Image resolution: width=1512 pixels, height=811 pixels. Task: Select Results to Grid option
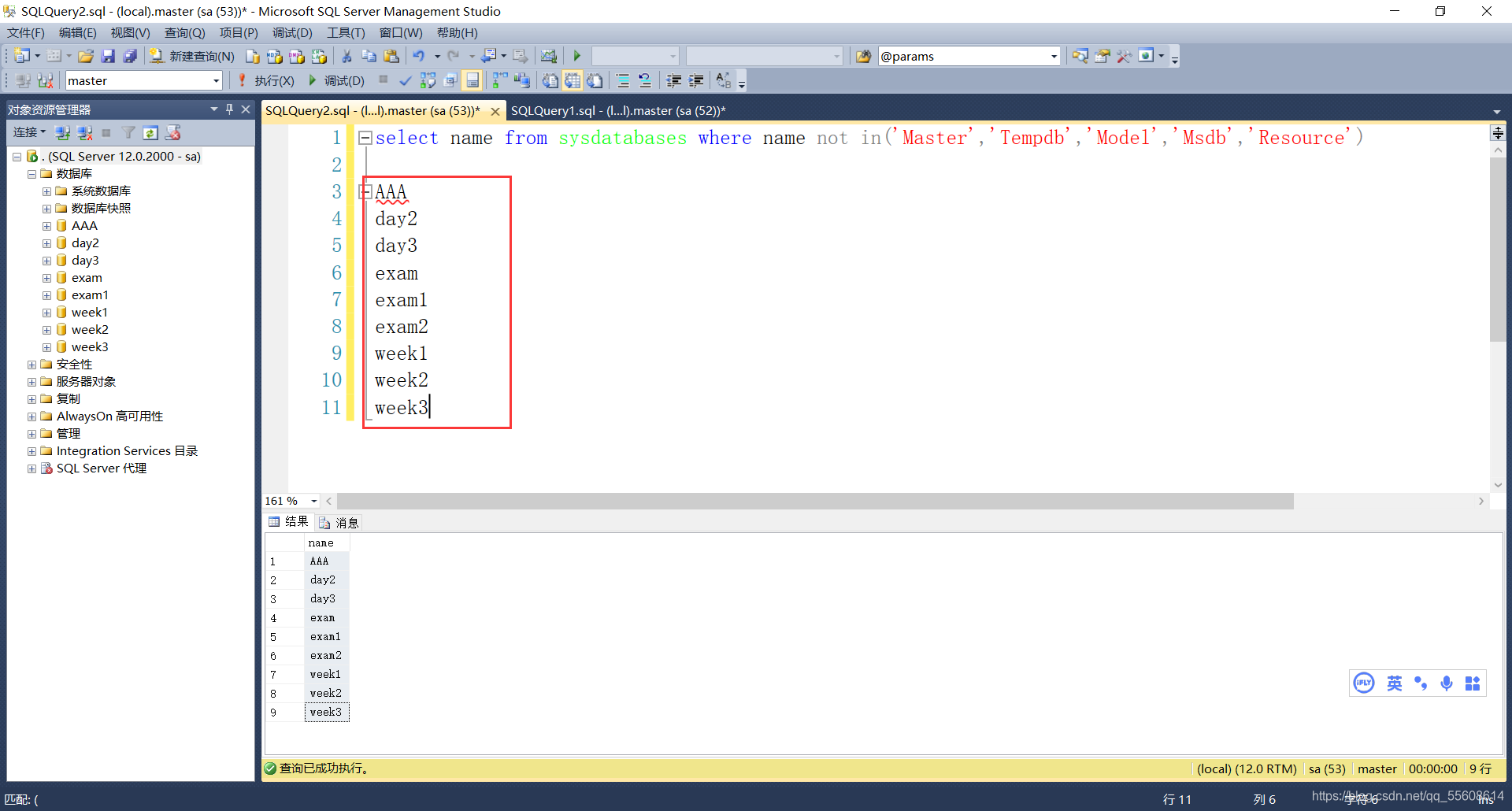click(573, 80)
